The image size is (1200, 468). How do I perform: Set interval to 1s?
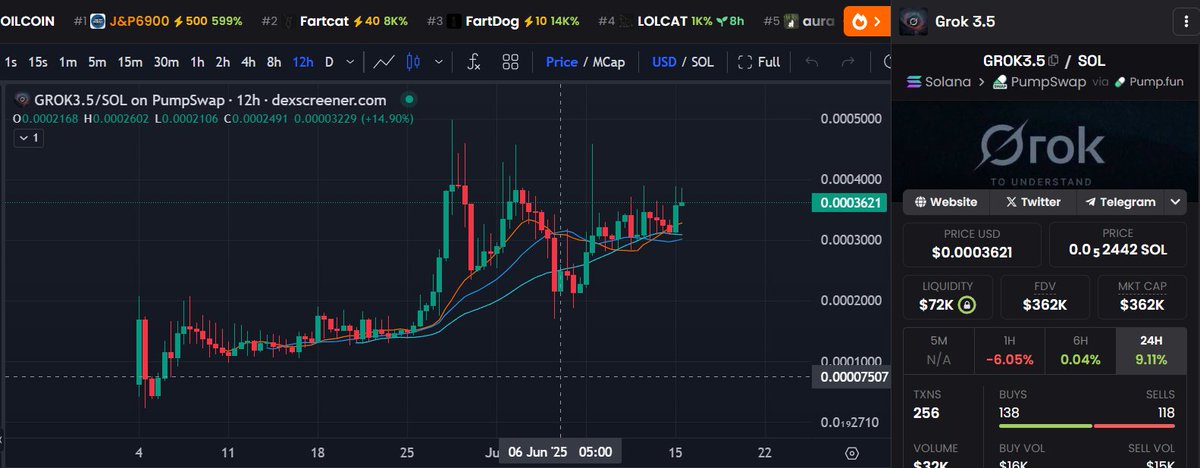(11, 62)
